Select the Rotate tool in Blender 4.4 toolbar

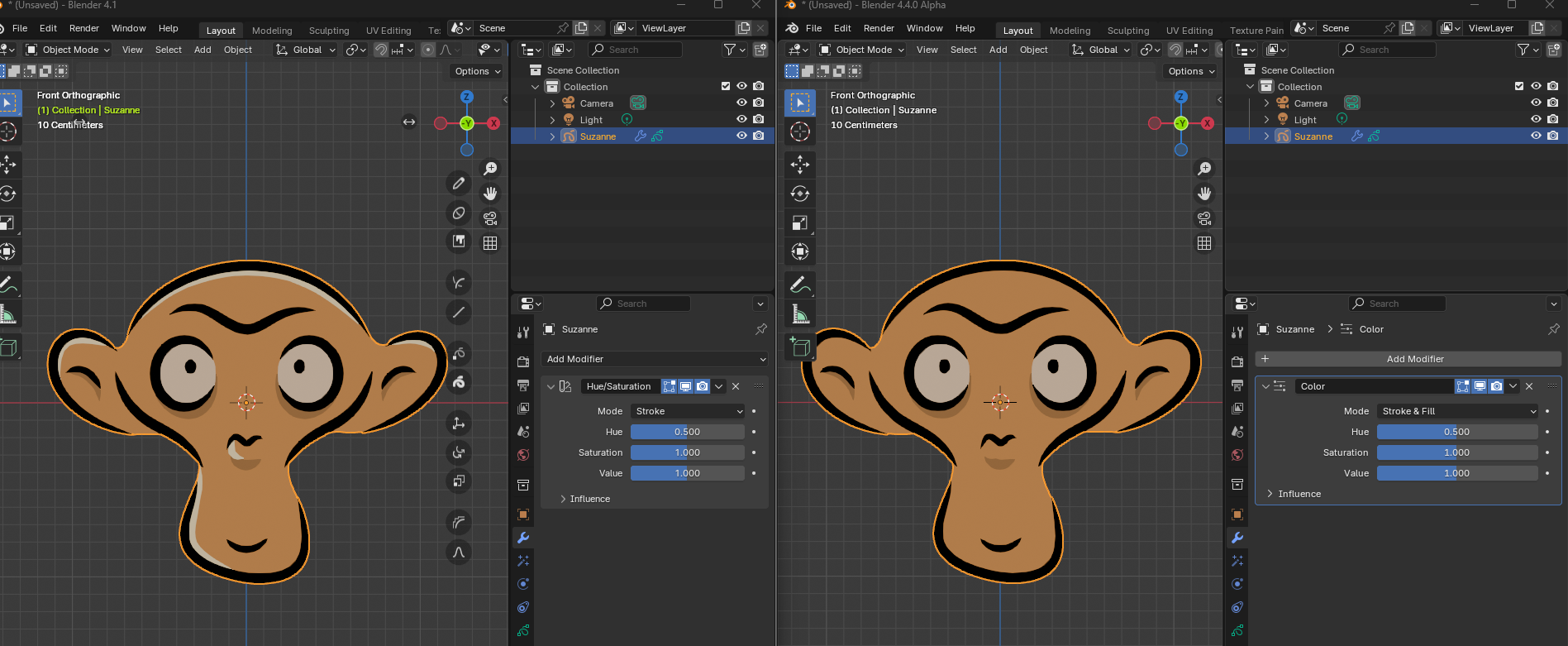[x=799, y=194]
